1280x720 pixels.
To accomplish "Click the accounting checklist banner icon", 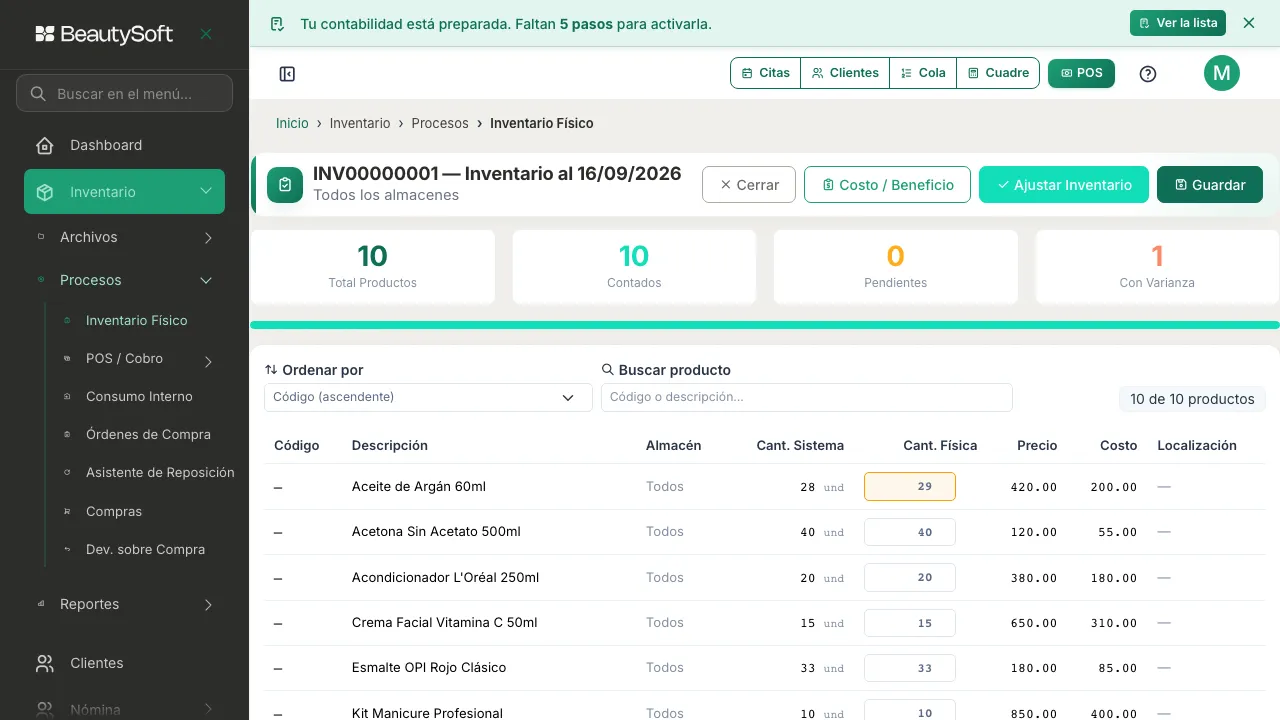I will click(x=277, y=23).
